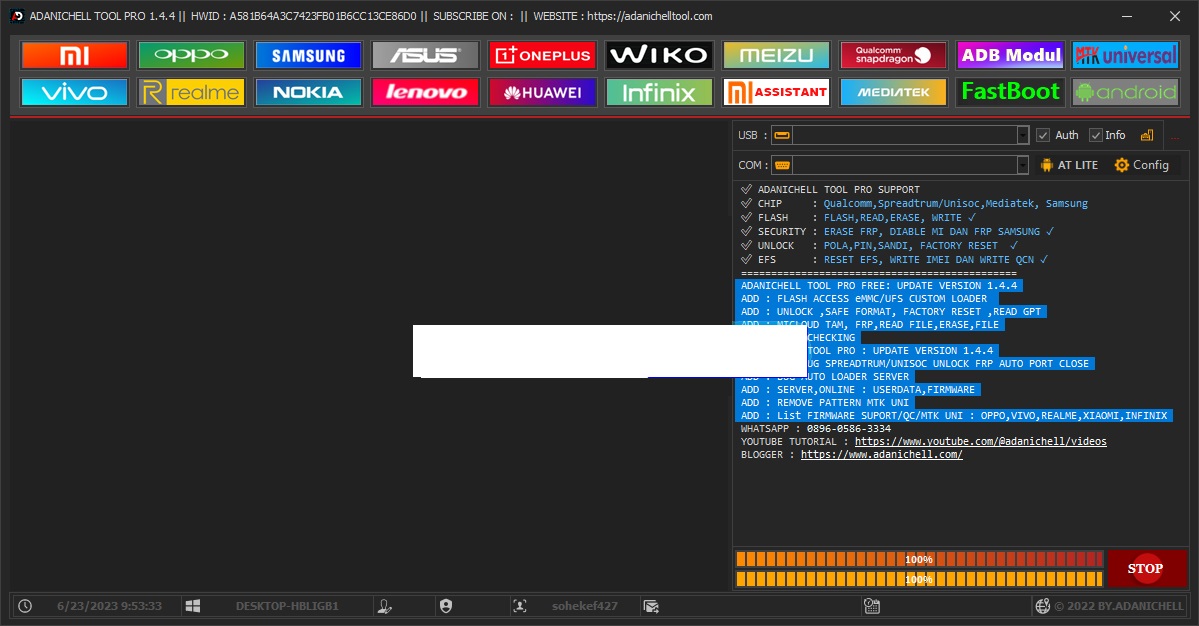Click the date and time 6/23/2023 9:53:33
The height and width of the screenshot is (626, 1199).
coord(109,606)
